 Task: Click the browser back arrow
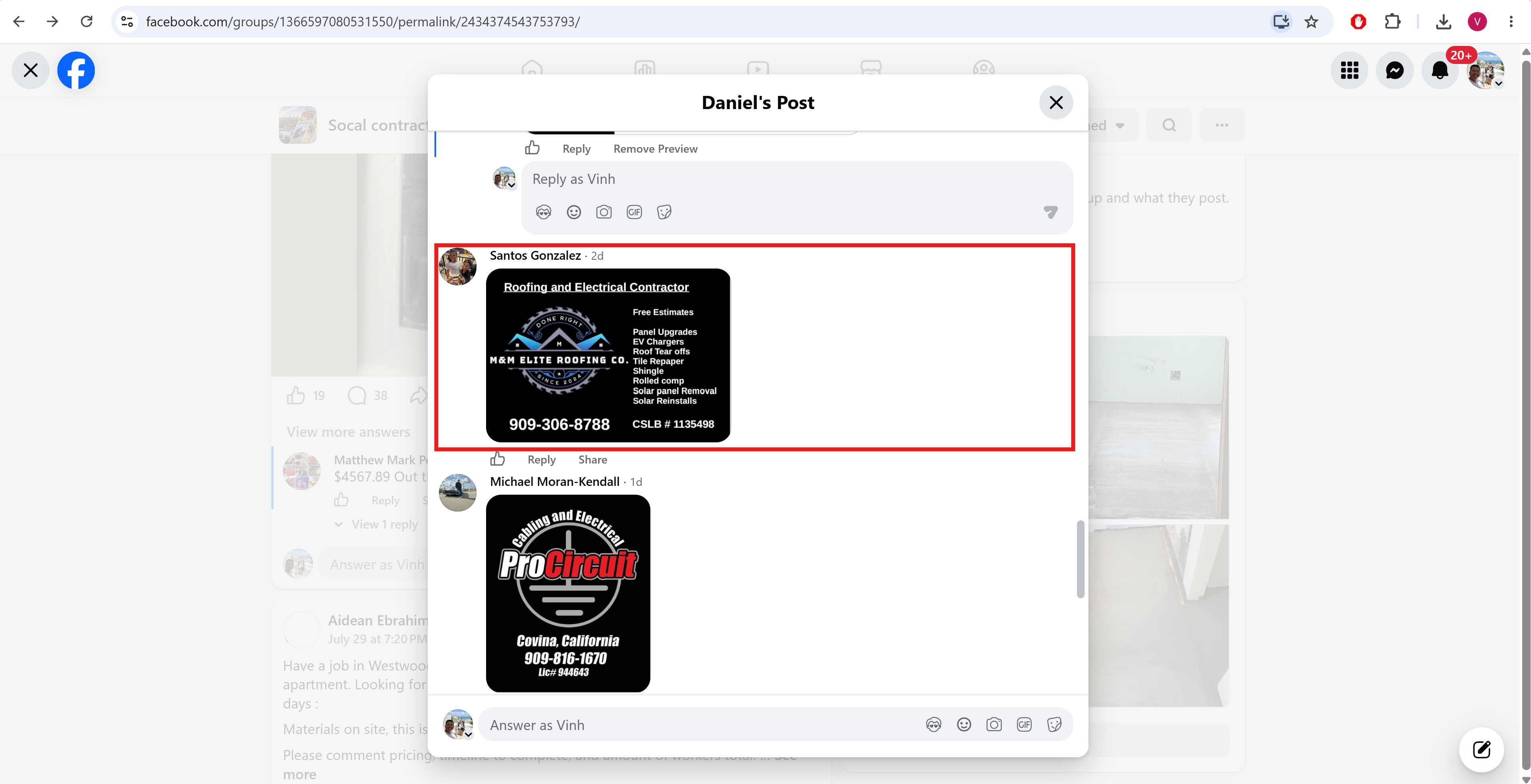coord(19,22)
